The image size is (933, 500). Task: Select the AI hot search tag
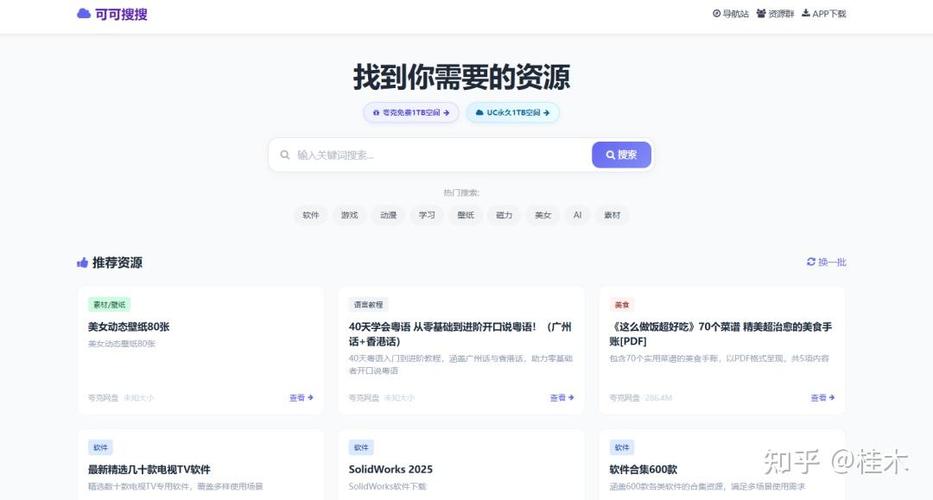pos(577,215)
